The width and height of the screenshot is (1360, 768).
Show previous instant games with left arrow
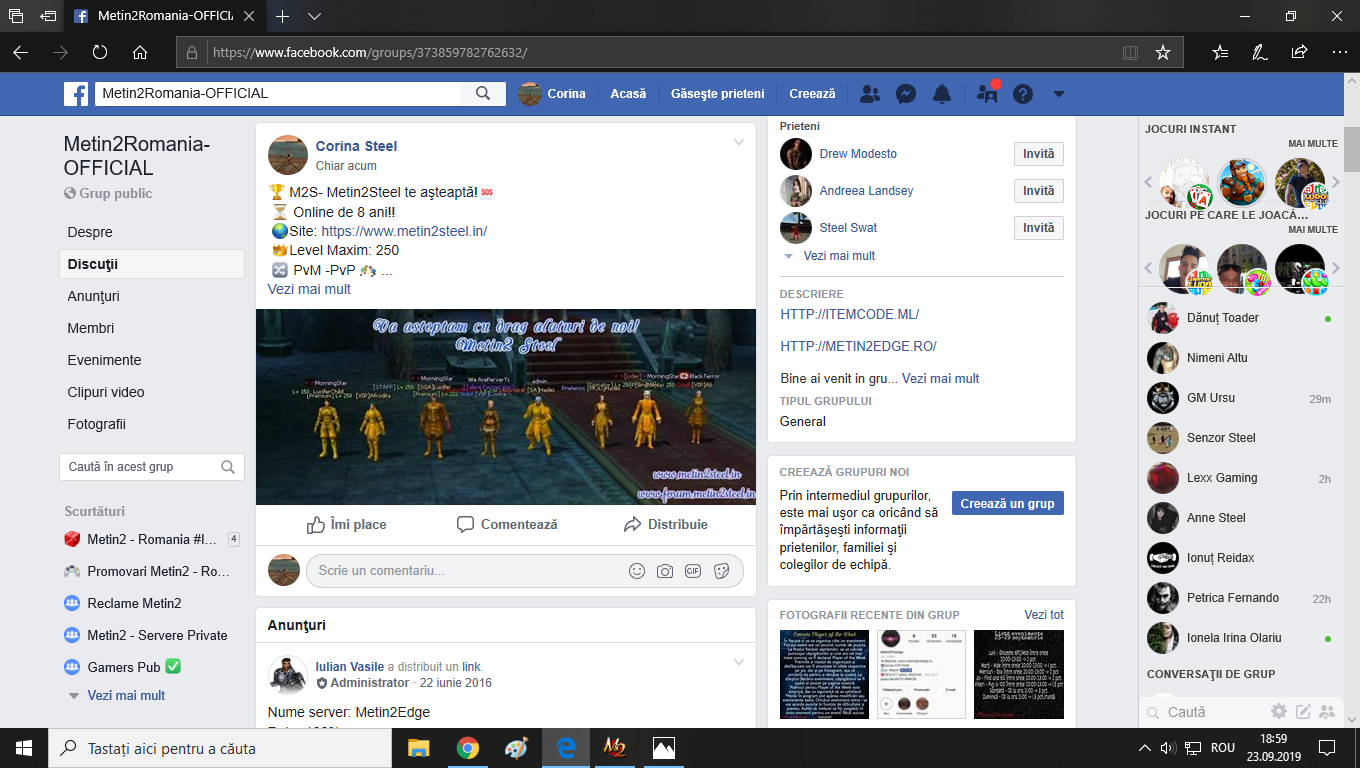1148,183
